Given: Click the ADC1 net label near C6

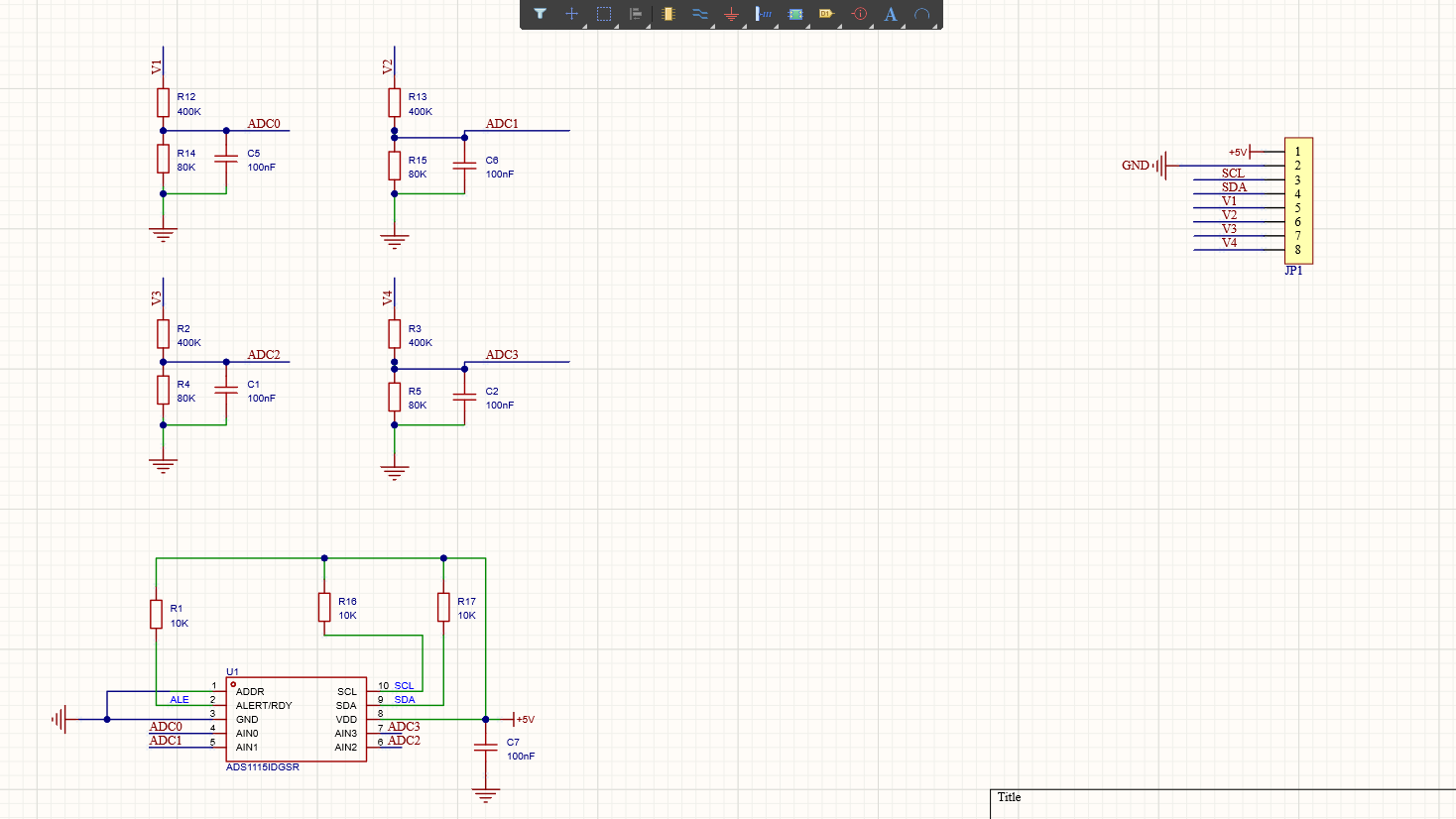Looking at the screenshot, I should coord(502,124).
